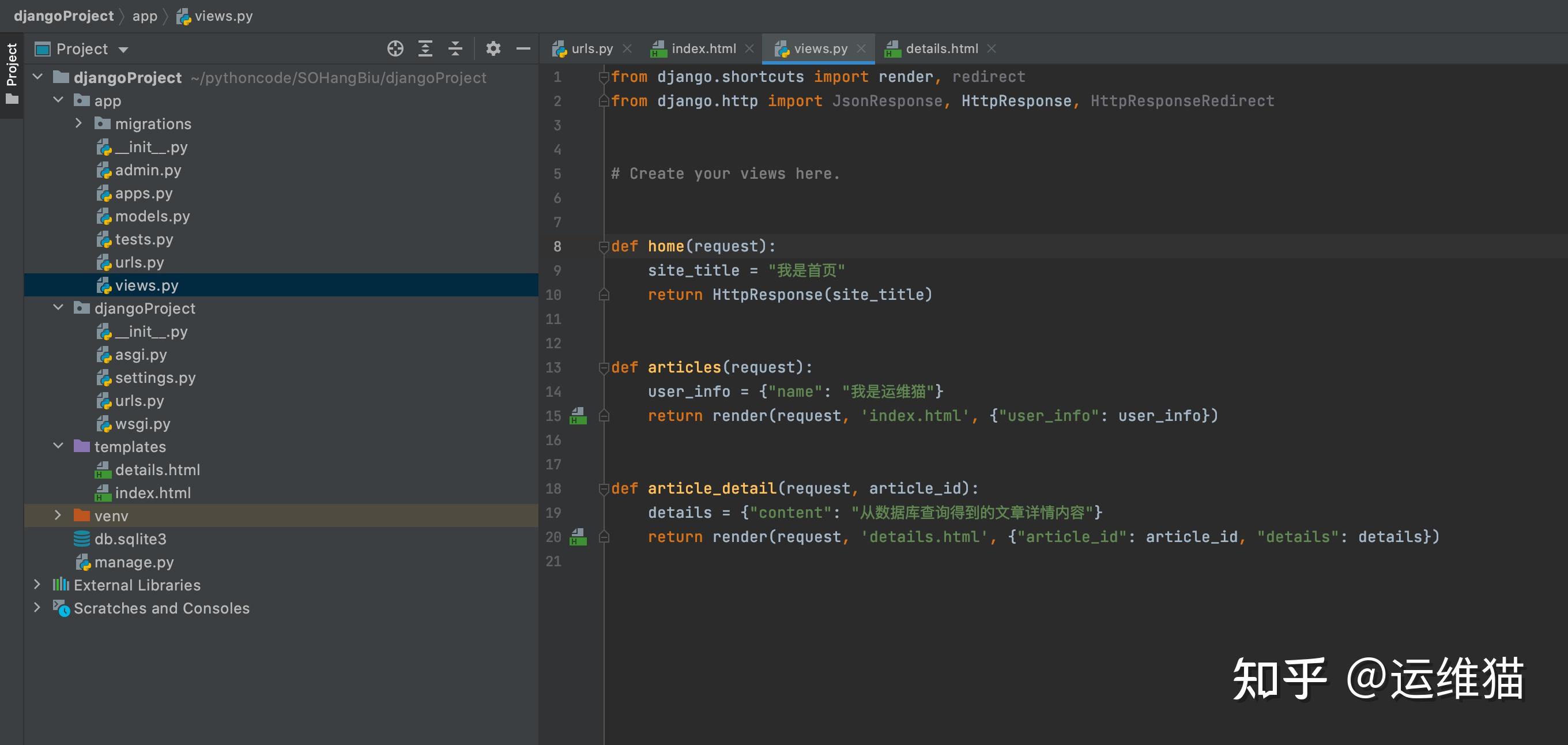Expand the External Libraries node
Screen dimensions: 1568x745
point(37,585)
